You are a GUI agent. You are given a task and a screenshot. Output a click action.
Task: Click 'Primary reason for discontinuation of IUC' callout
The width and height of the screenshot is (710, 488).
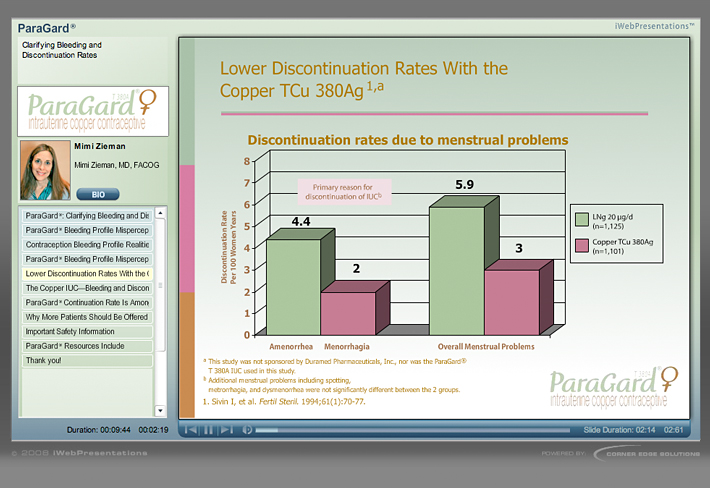click(x=344, y=191)
